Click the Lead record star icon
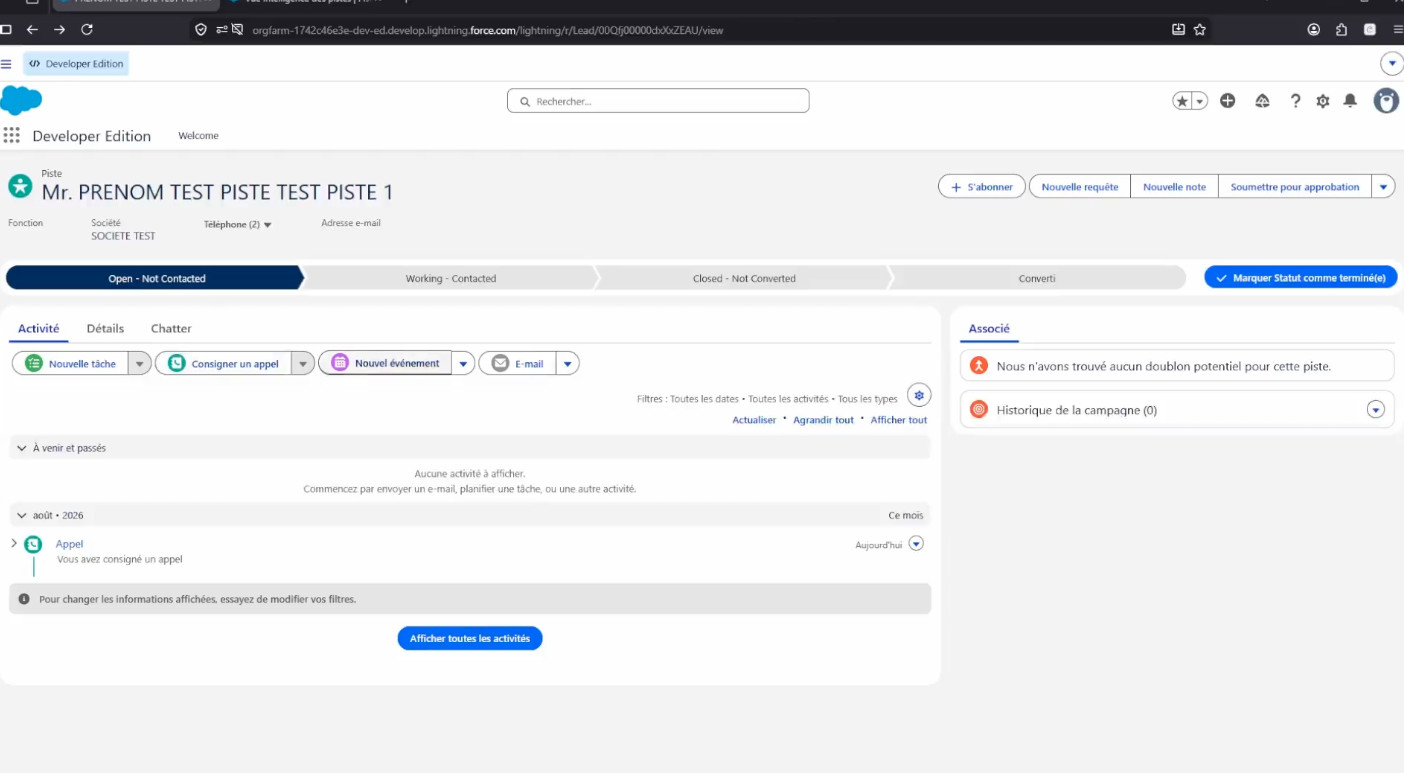The height and width of the screenshot is (773, 1404). [x=20, y=186]
